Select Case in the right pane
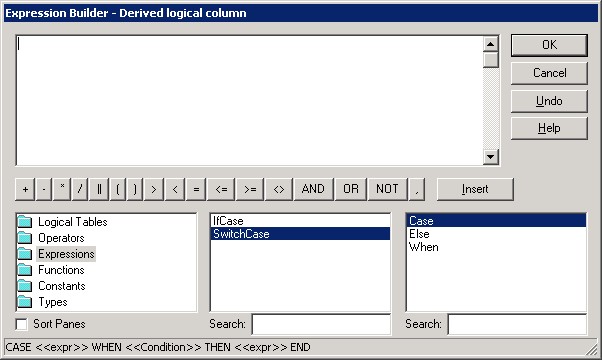Screen dimensions: 602x360 pyautogui.click(x=496, y=221)
